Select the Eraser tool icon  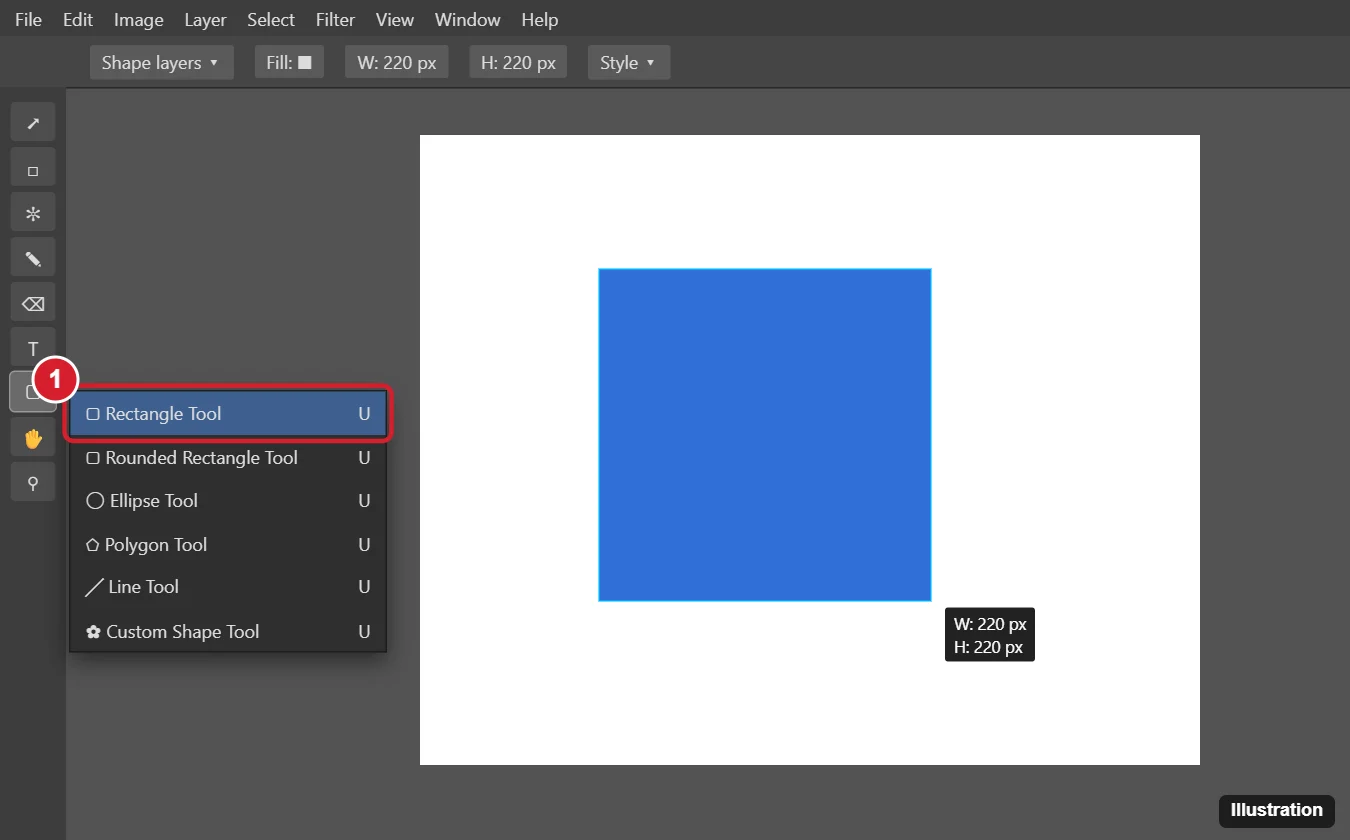pyautogui.click(x=33, y=304)
